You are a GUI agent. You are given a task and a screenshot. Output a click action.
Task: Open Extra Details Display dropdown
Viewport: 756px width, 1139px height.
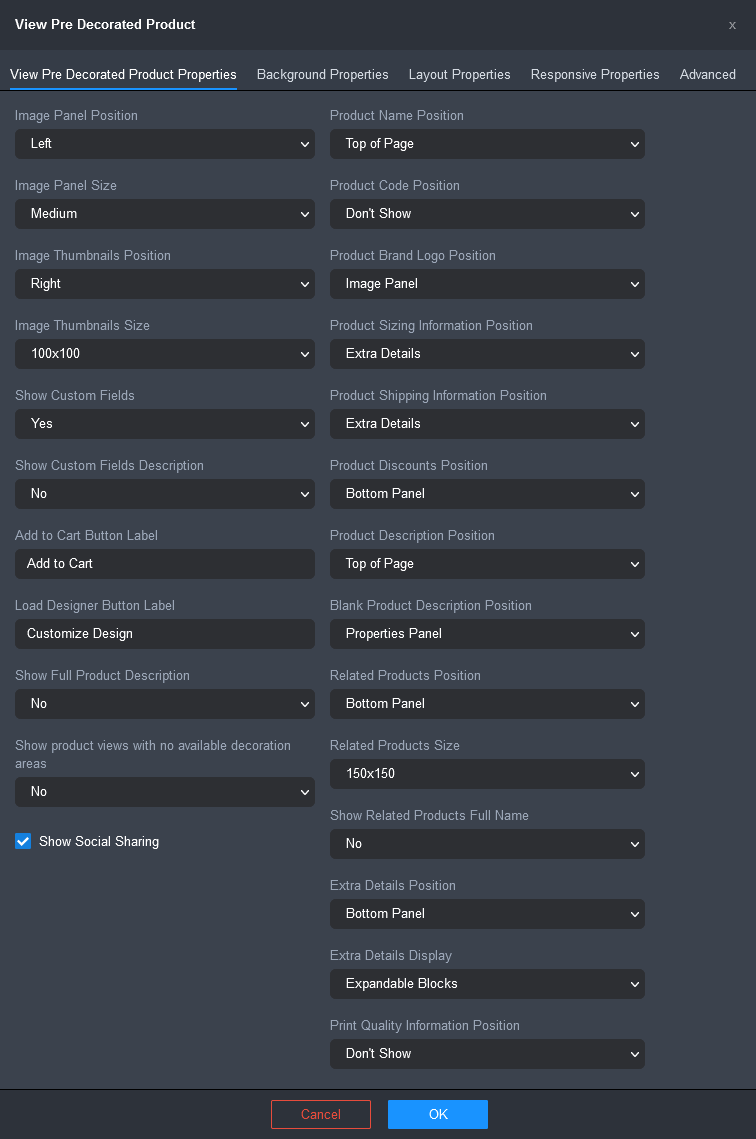pyautogui.click(x=487, y=984)
